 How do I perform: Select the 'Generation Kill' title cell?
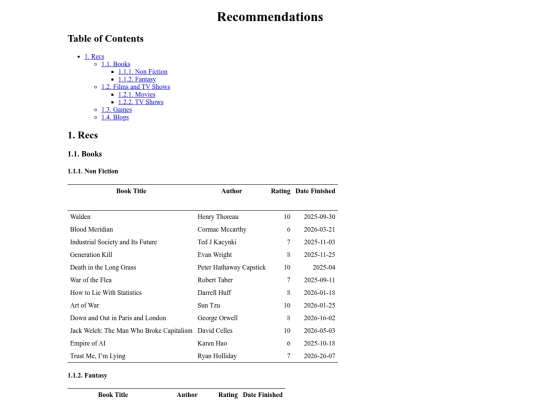point(91,255)
